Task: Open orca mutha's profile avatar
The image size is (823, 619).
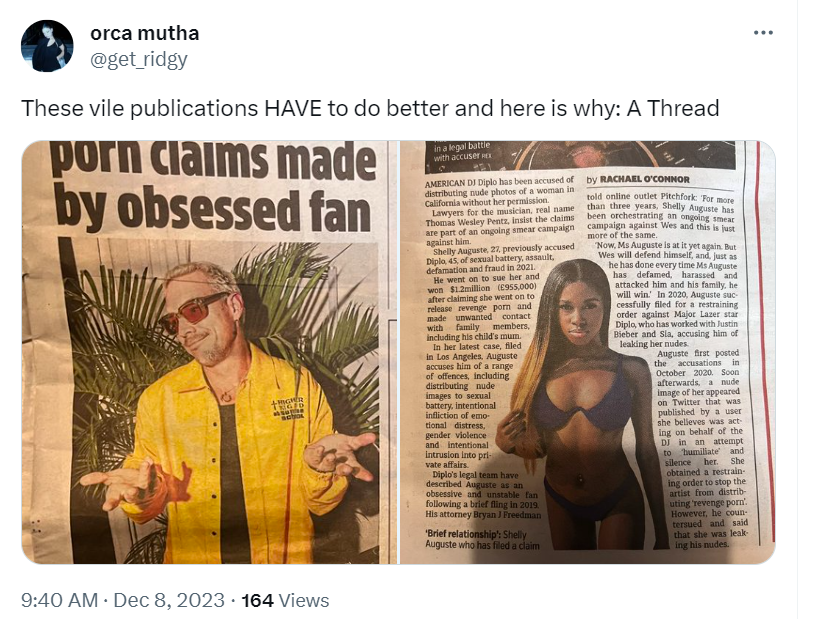Action: tap(47, 46)
